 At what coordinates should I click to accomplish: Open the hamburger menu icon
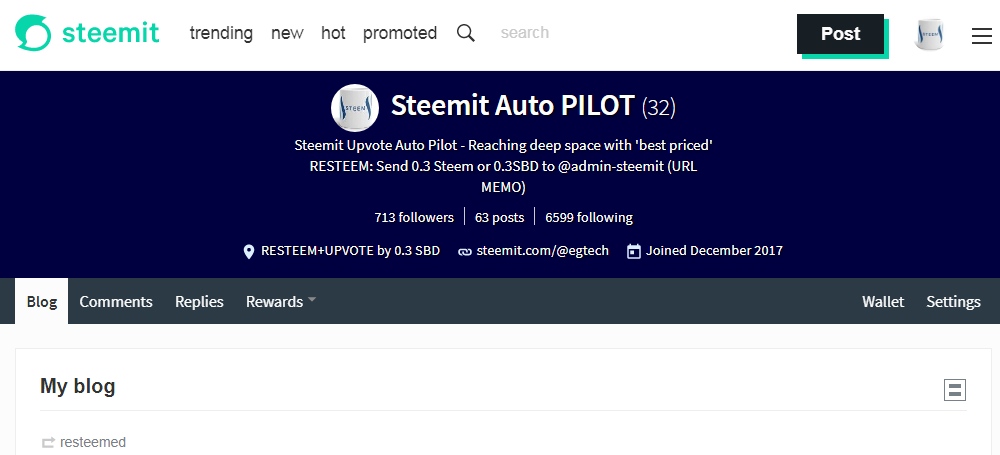click(981, 36)
